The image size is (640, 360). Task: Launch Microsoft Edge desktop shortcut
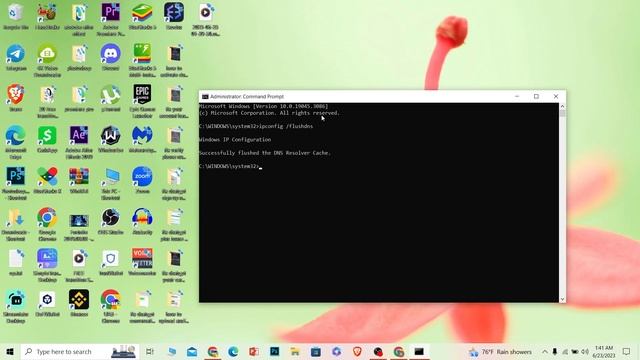click(16, 142)
